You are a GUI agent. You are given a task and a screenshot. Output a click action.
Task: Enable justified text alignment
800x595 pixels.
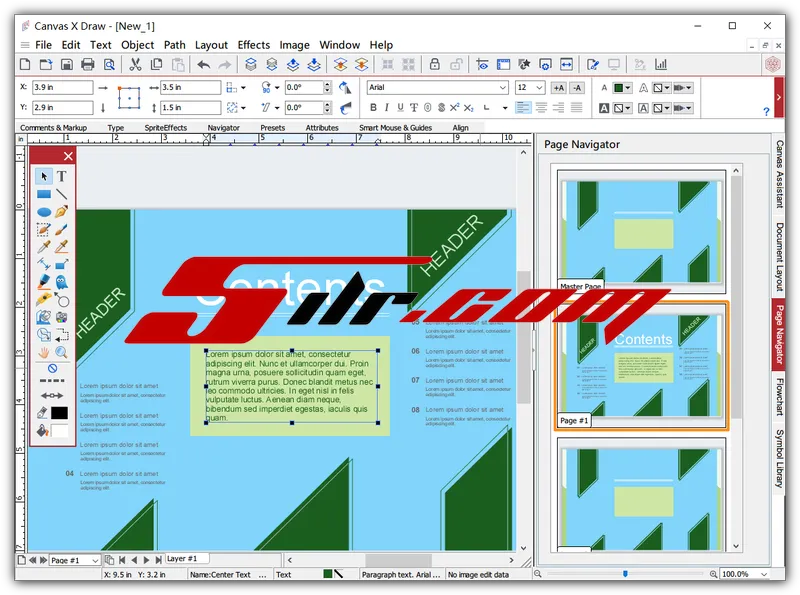click(577, 107)
